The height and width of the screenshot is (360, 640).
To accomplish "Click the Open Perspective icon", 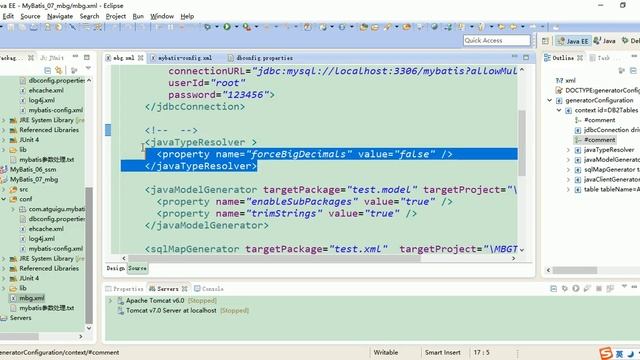I will tap(545, 40).
